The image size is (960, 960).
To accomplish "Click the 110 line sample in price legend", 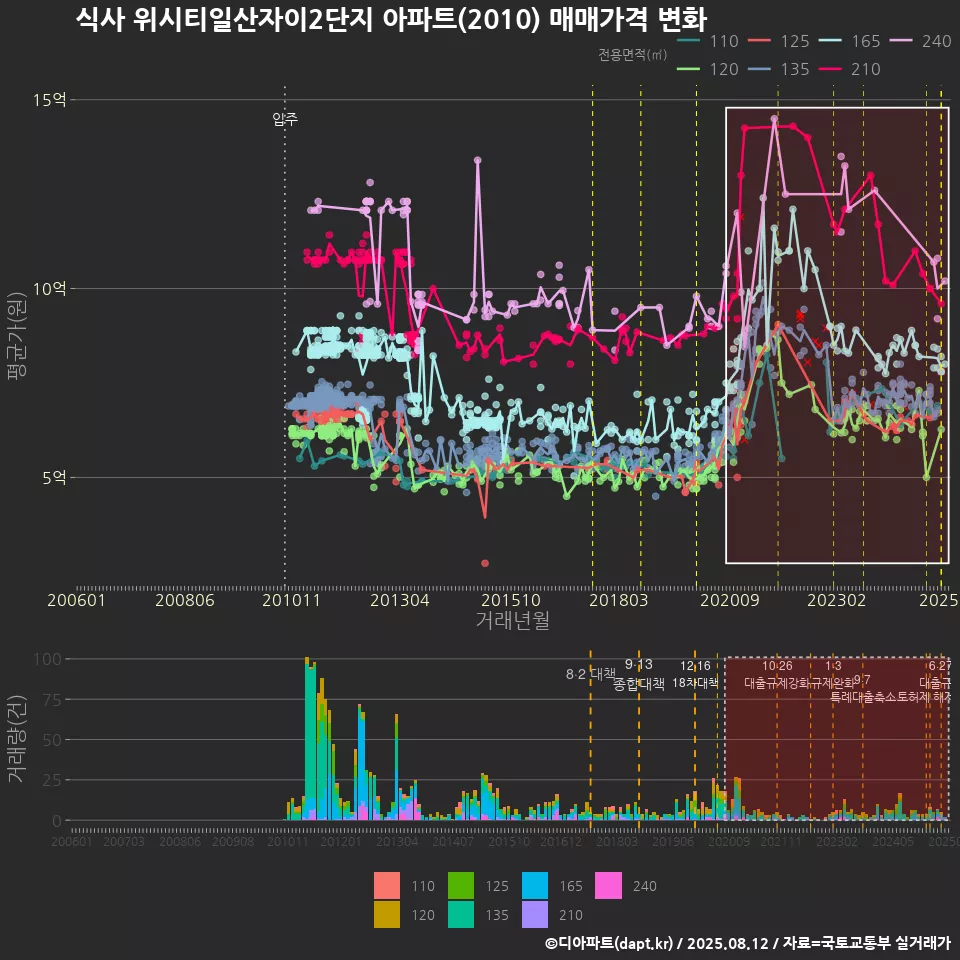I will tap(688, 41).
